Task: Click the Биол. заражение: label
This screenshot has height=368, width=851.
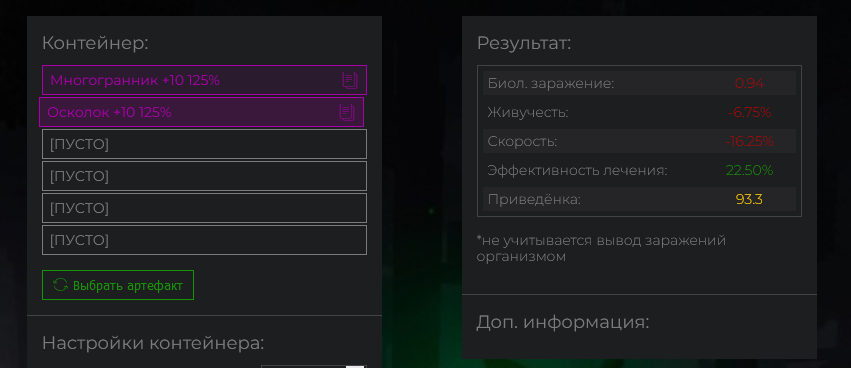Action: [x=551, y=84]
